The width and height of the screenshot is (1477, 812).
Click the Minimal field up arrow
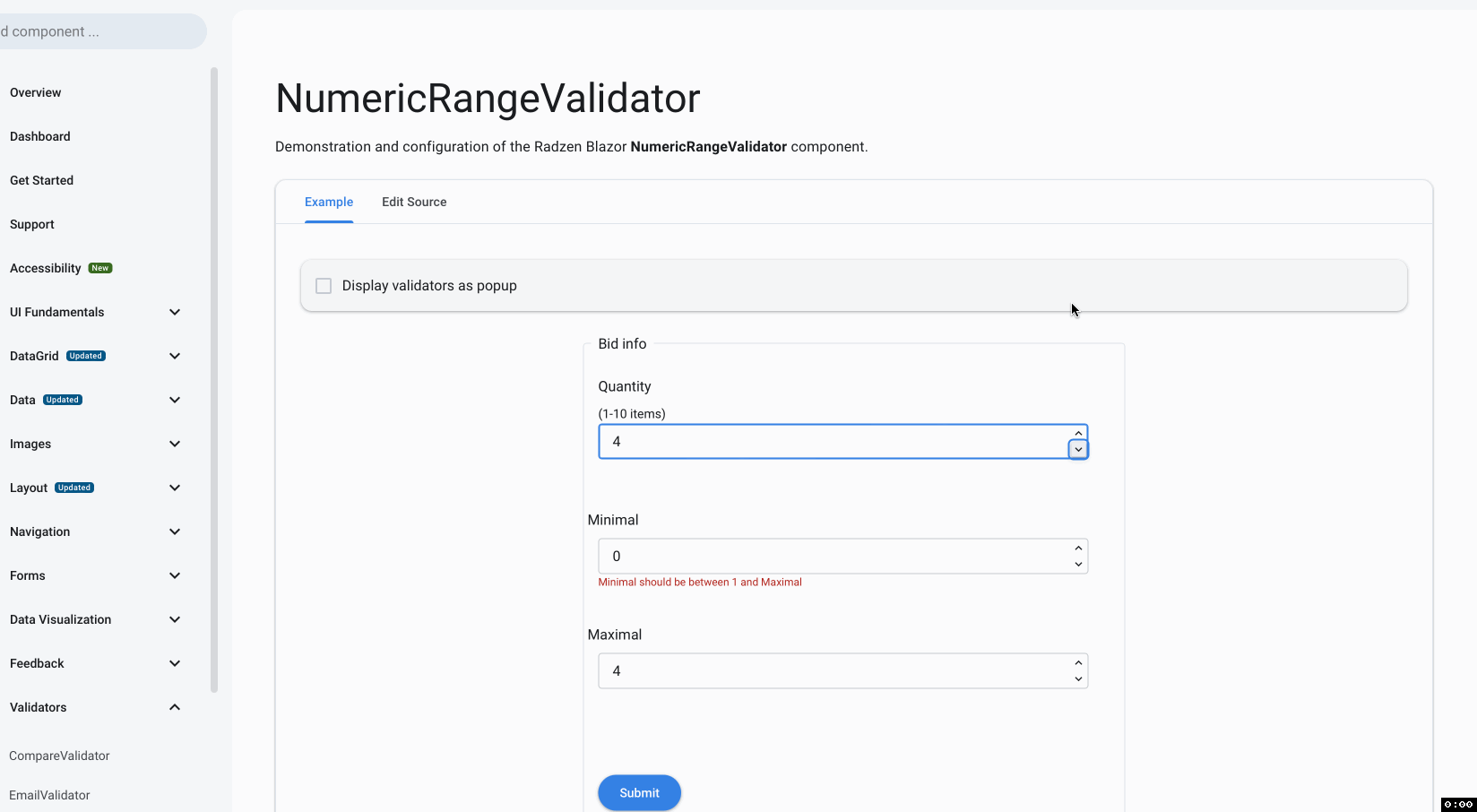click(x=1078, y=549)
